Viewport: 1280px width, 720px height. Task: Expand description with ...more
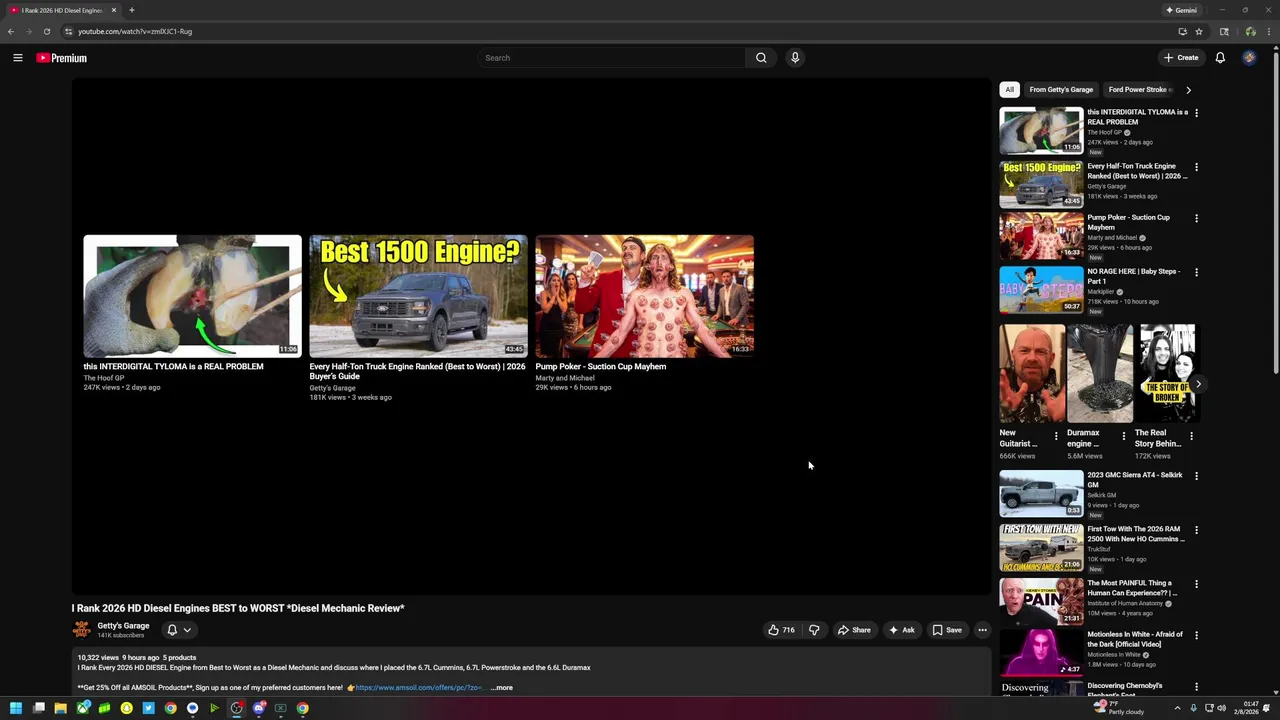click(502, 688)
